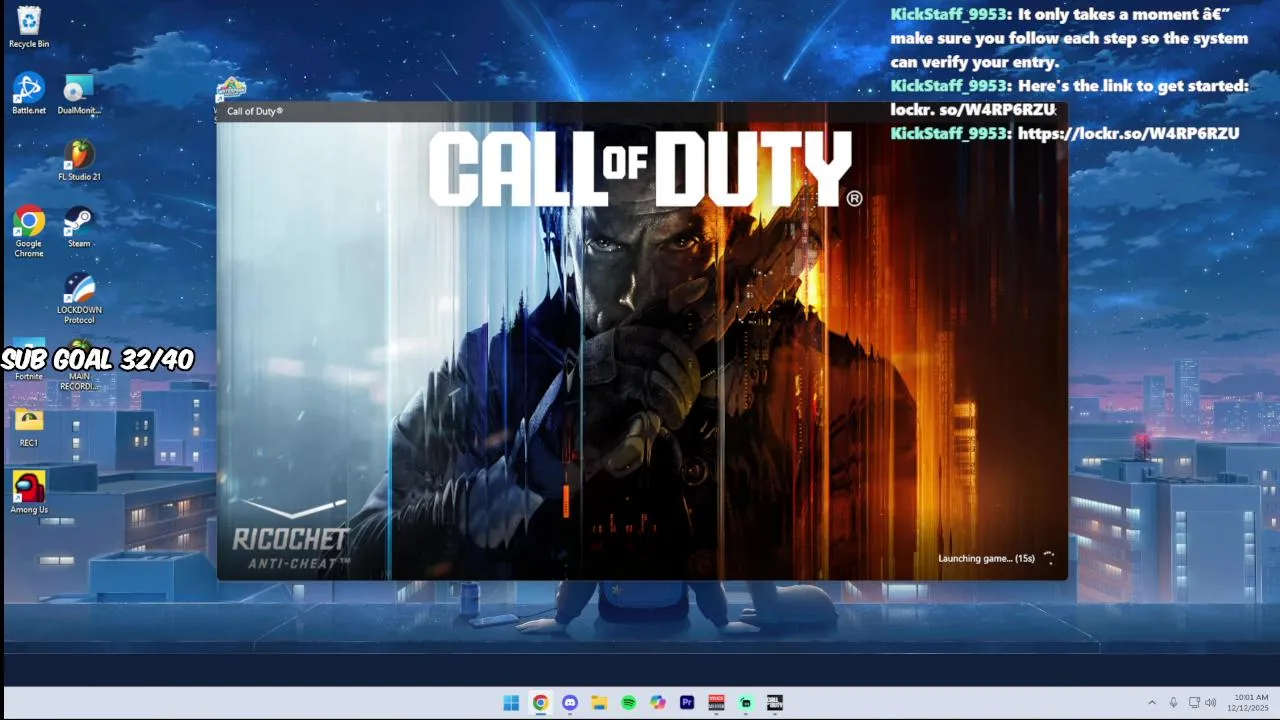Screen dimensions: 1280x720
Task: Open the green streaming app in taskbar
Action: [745, 703]
